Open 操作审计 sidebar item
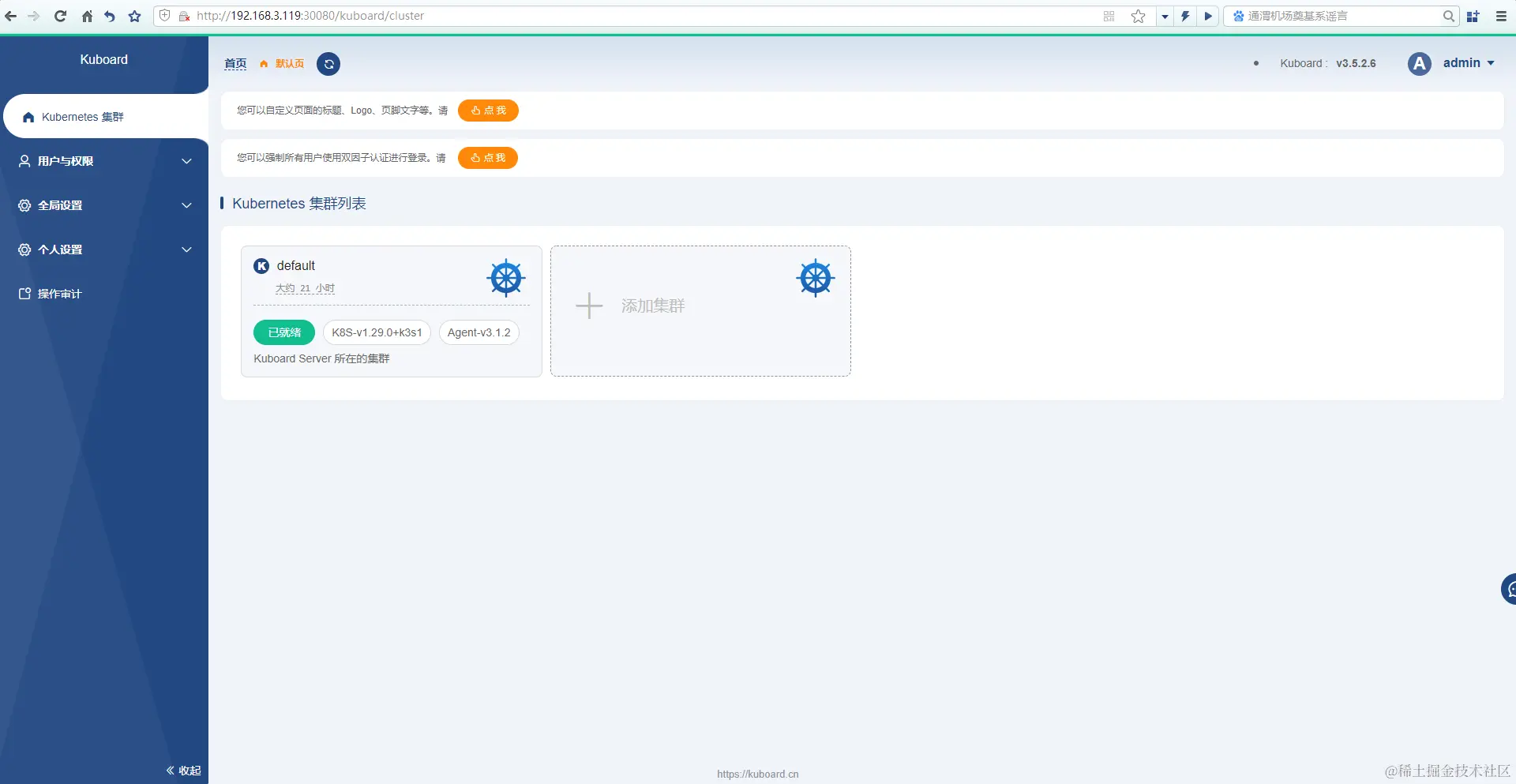 104,294
